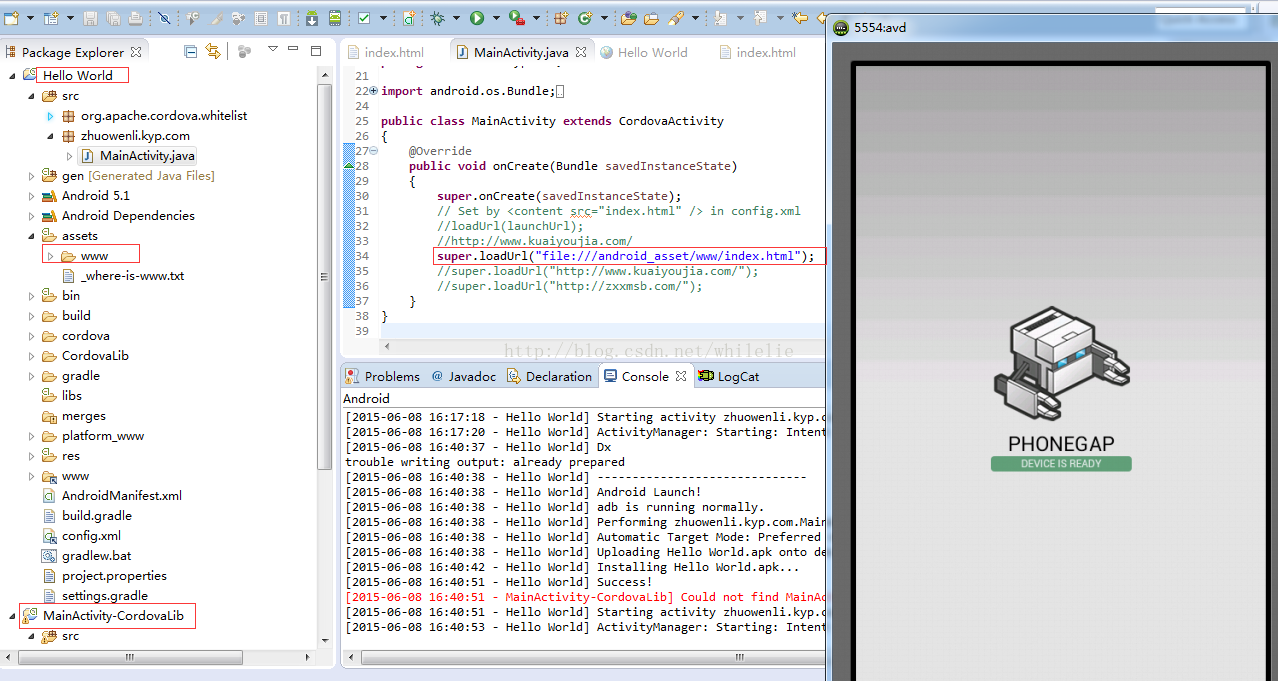Click the Open Type folder icon

point(629,18)
